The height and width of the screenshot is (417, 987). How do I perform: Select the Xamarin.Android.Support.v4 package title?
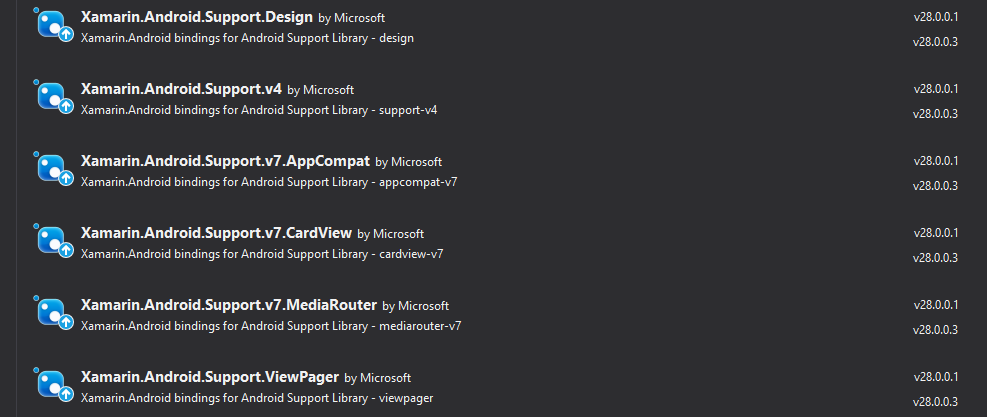[x=181, y=89]
